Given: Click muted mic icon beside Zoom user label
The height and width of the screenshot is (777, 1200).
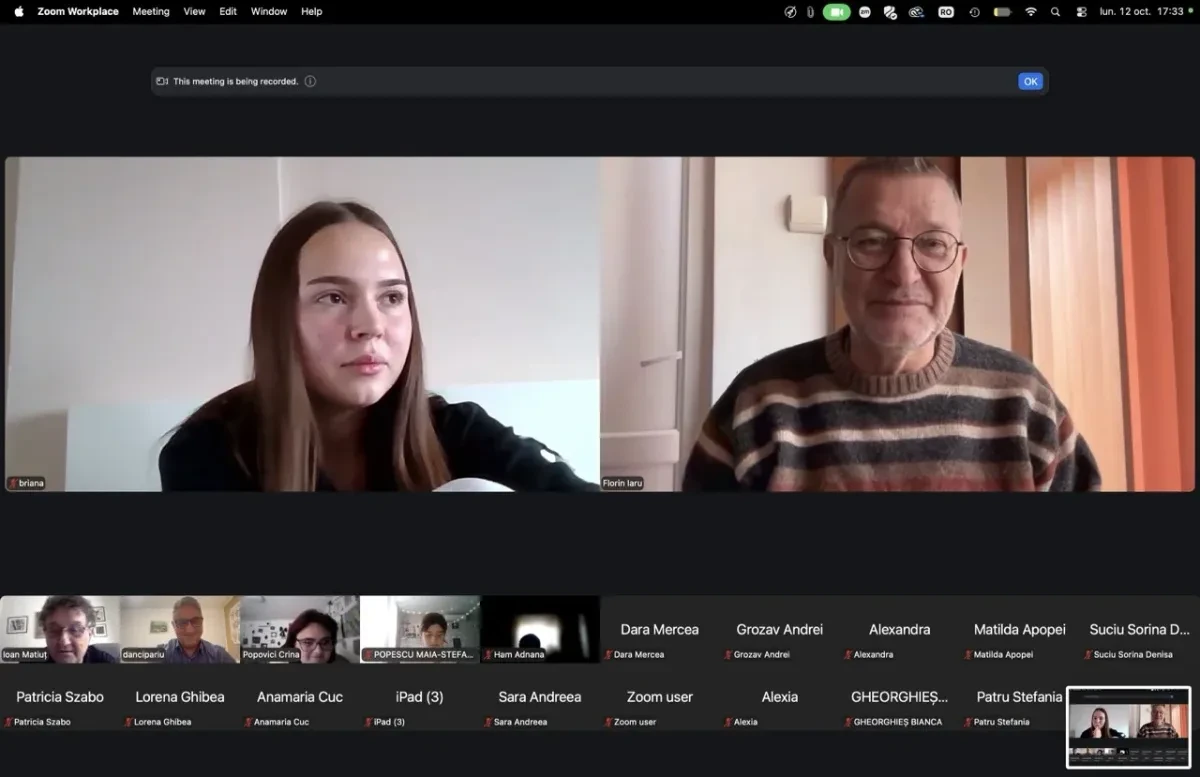Looking at the screenshot, I should [608, 722].
